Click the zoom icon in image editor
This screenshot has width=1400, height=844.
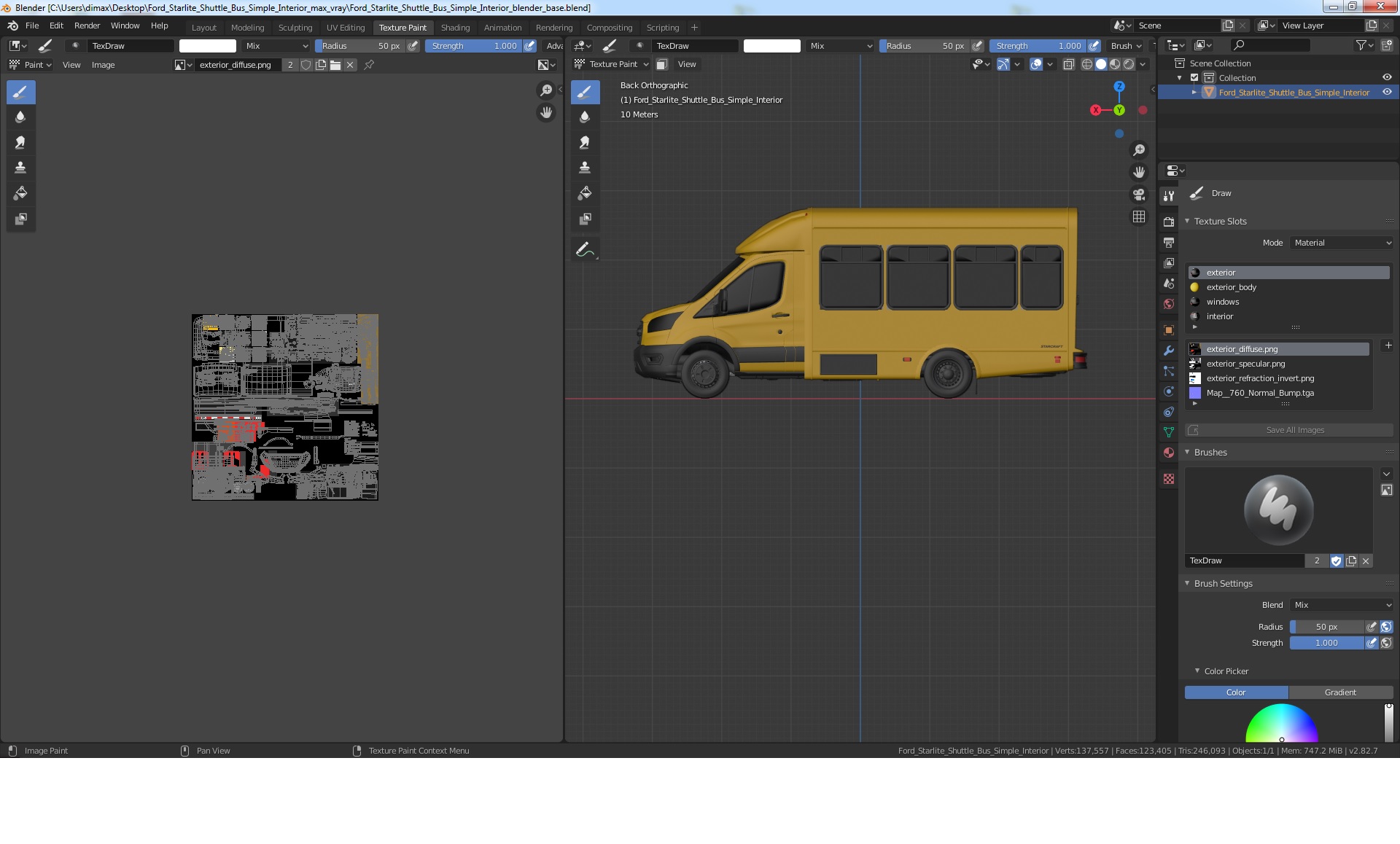pos(546,90)
